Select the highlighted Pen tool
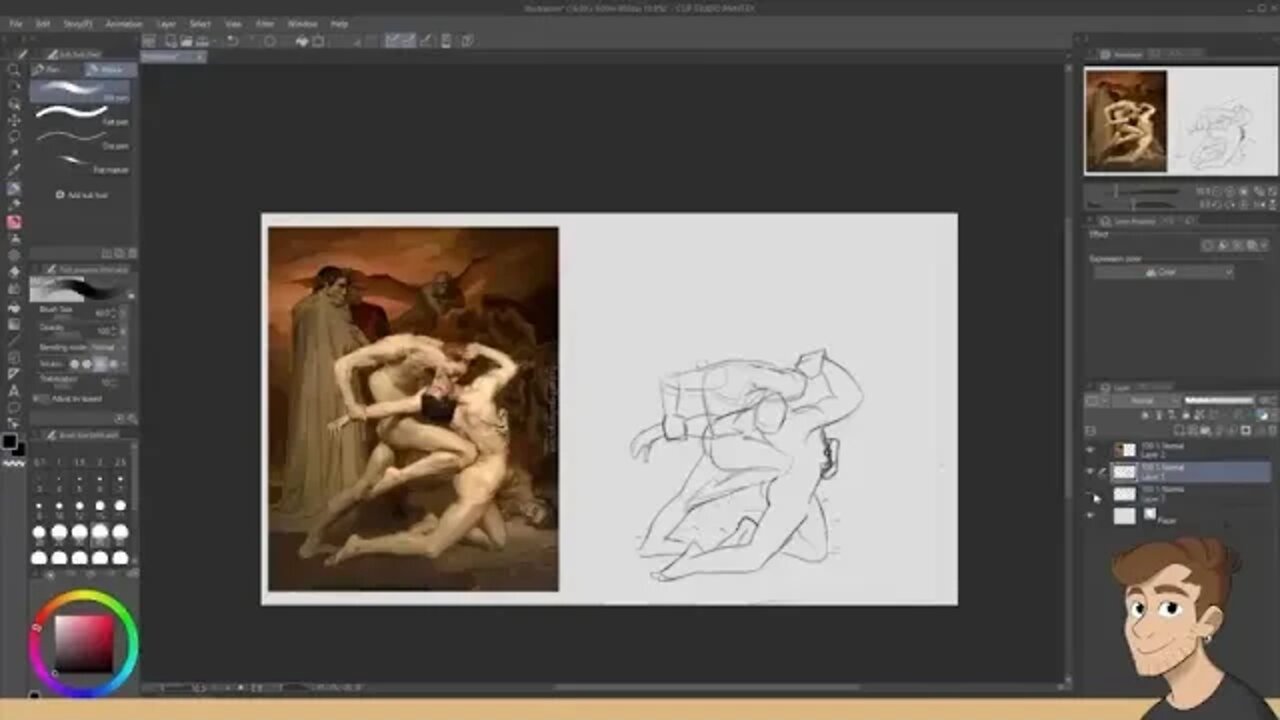The image size is (1280, 720). pos(14,188)
